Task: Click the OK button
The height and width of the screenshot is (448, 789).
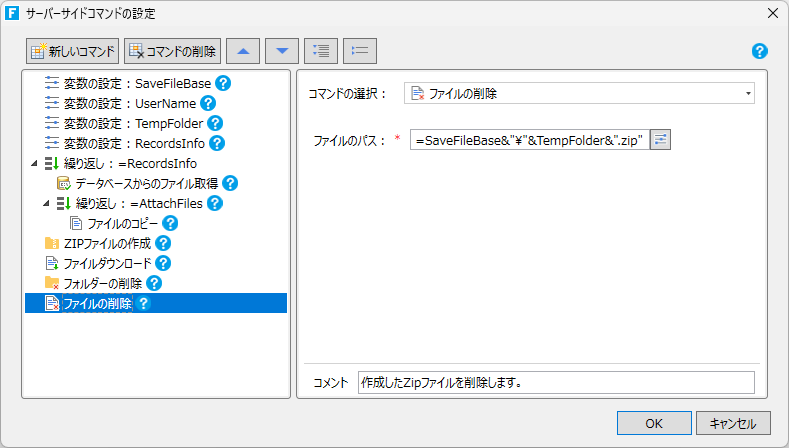Action: pos(654,423)
